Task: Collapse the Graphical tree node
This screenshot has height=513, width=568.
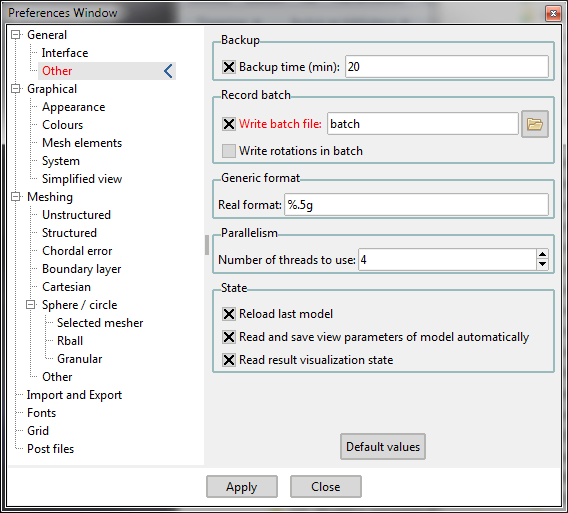Action: [x=16, y=89]
